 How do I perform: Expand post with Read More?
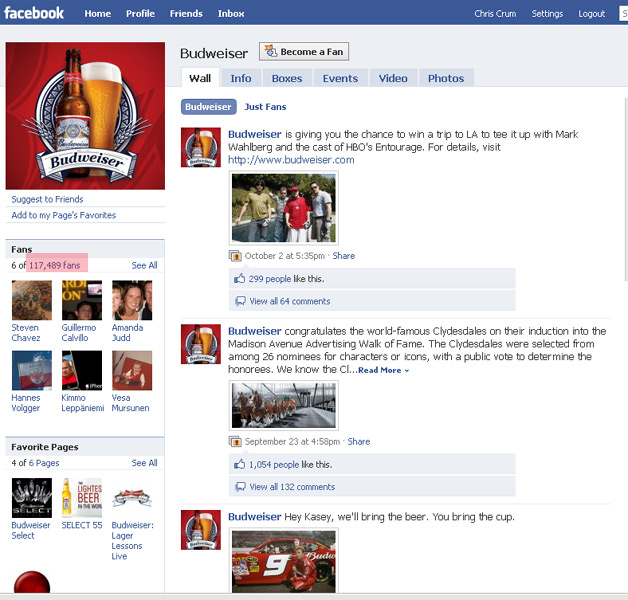382,371
